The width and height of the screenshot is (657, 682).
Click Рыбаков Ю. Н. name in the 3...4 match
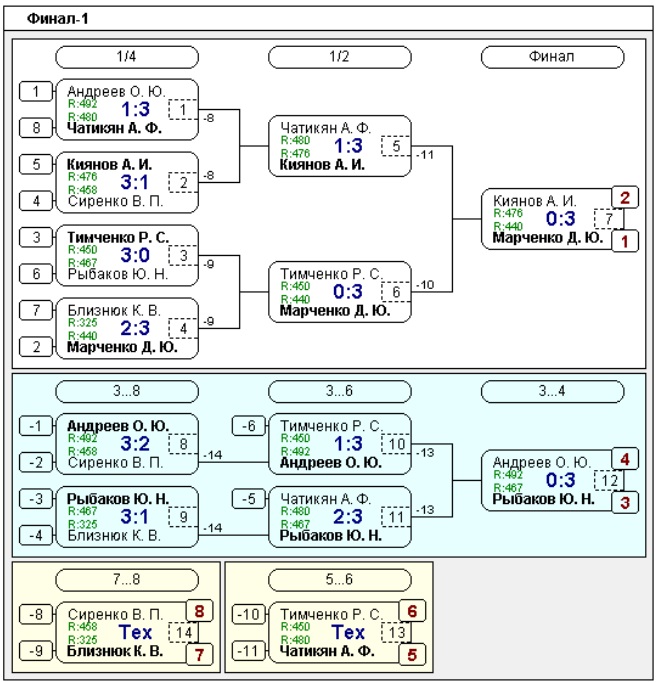tap(544, 499)
